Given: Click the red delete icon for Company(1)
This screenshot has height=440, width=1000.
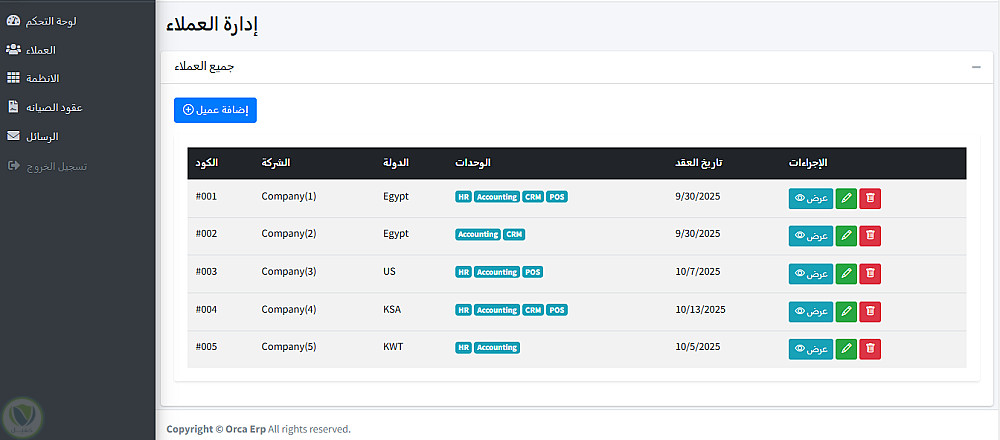Looking at the screenshot, I should click(870, 198).
